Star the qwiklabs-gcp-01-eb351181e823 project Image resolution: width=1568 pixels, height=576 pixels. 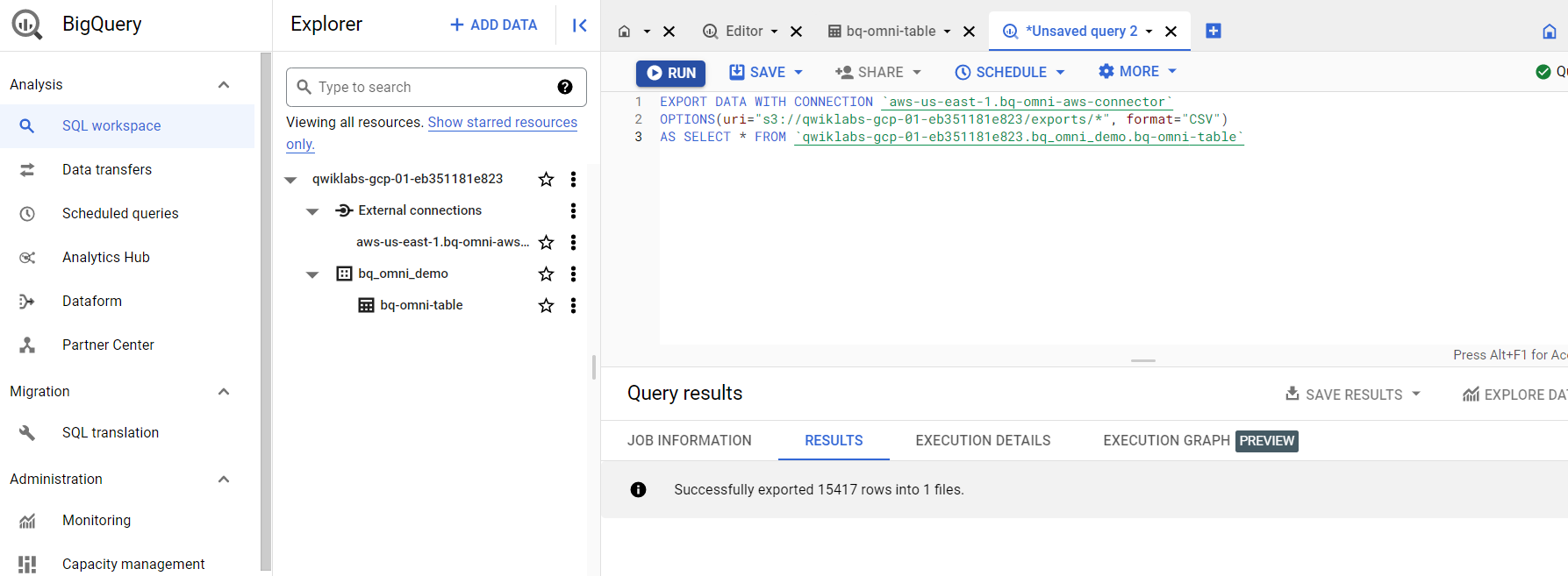(546, 180)
